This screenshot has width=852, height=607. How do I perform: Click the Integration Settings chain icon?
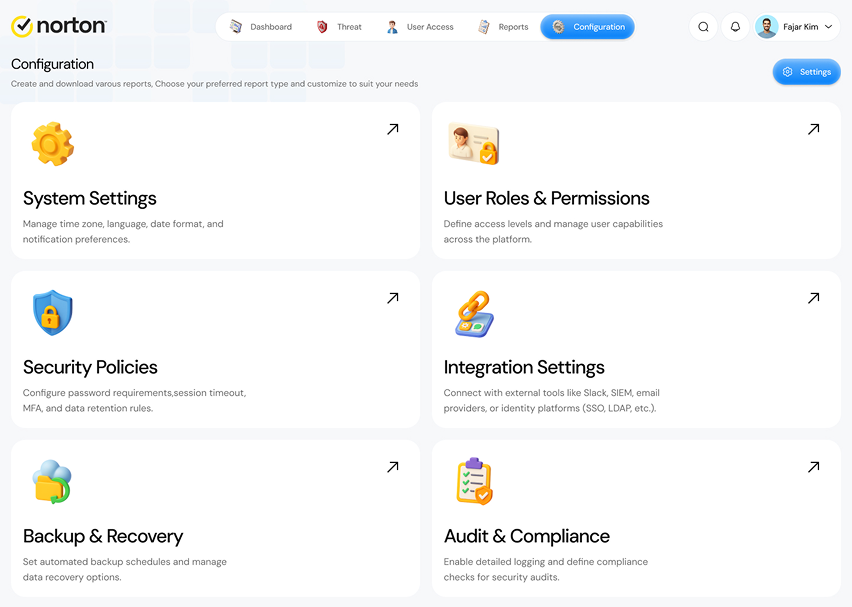[x=474, y=314]
